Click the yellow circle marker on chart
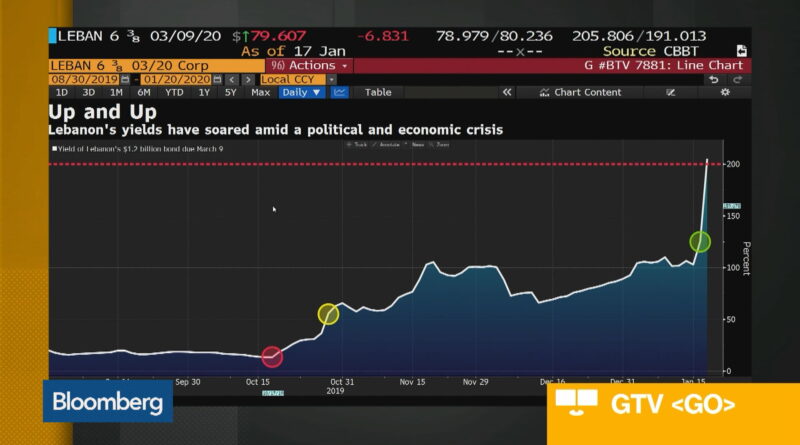The width and height of the screenshot is (800, 445). (x=328, y=314)
